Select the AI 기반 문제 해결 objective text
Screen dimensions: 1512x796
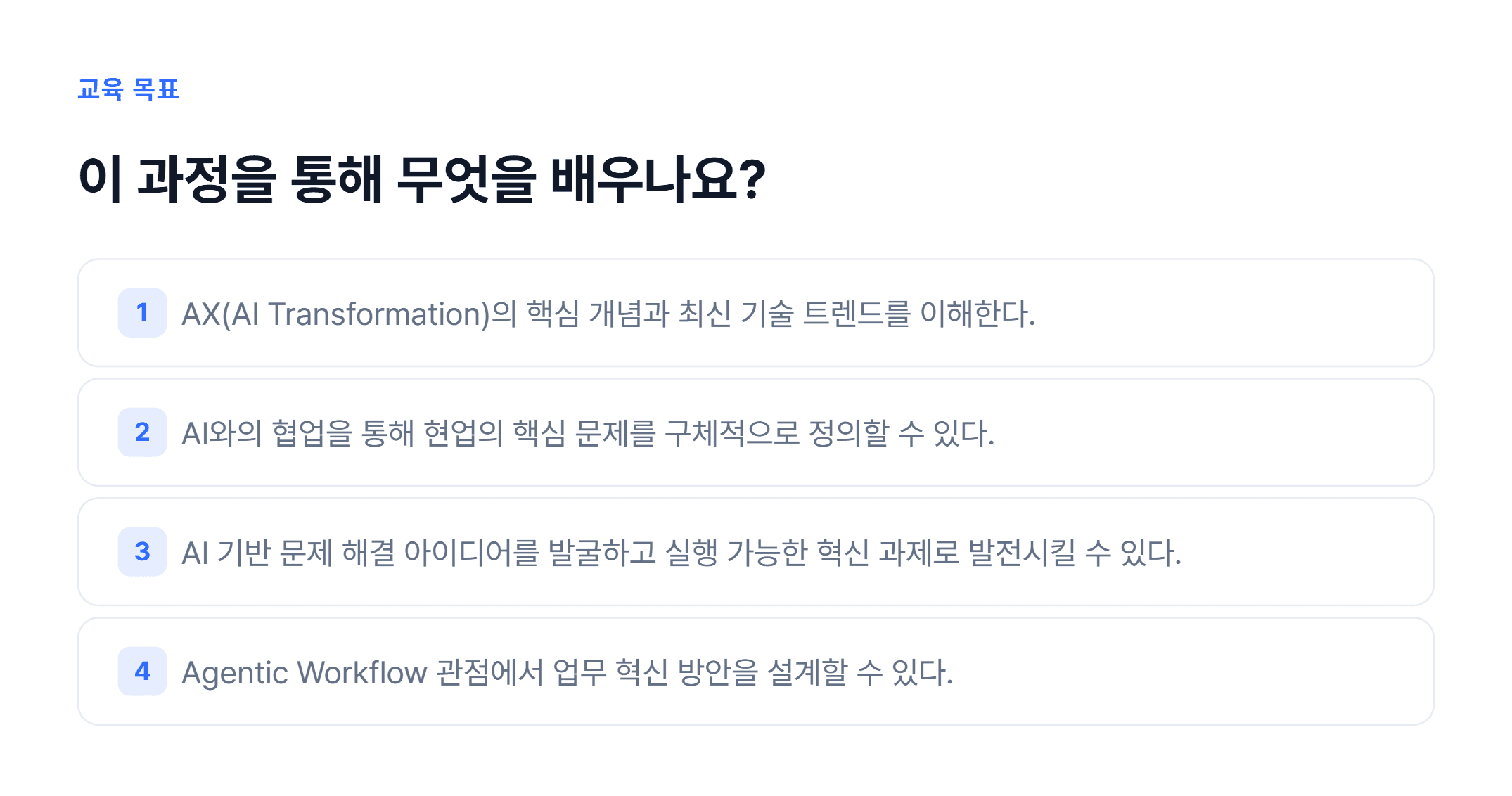(x=681, y=553)
